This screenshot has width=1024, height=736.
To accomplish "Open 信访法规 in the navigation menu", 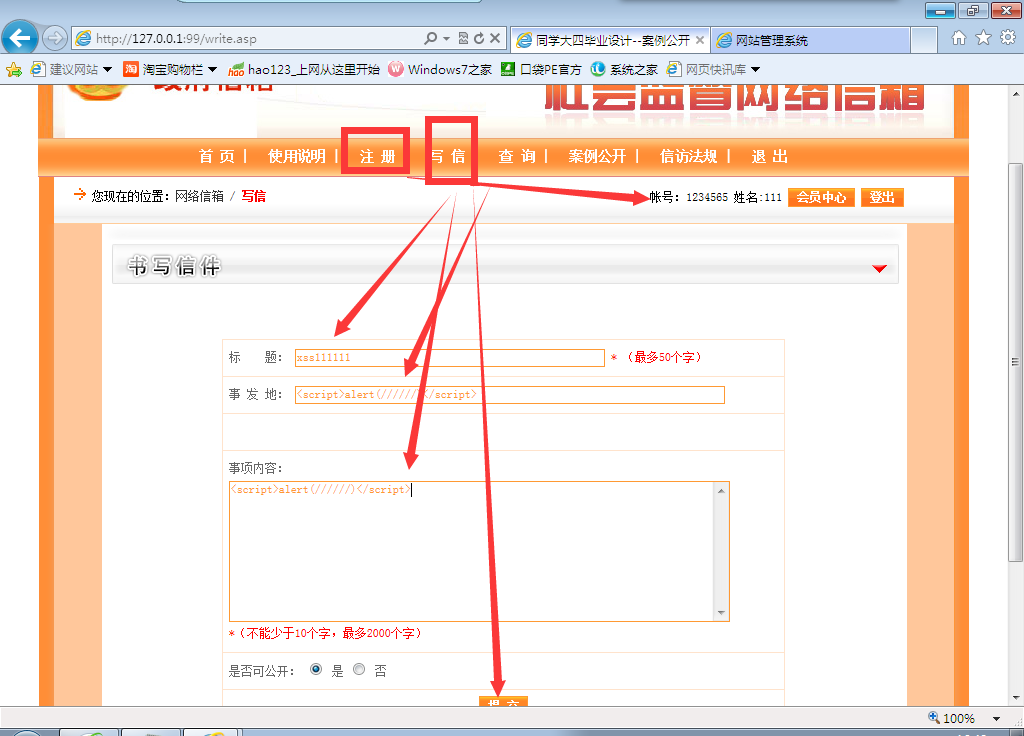I will point(688,156).
